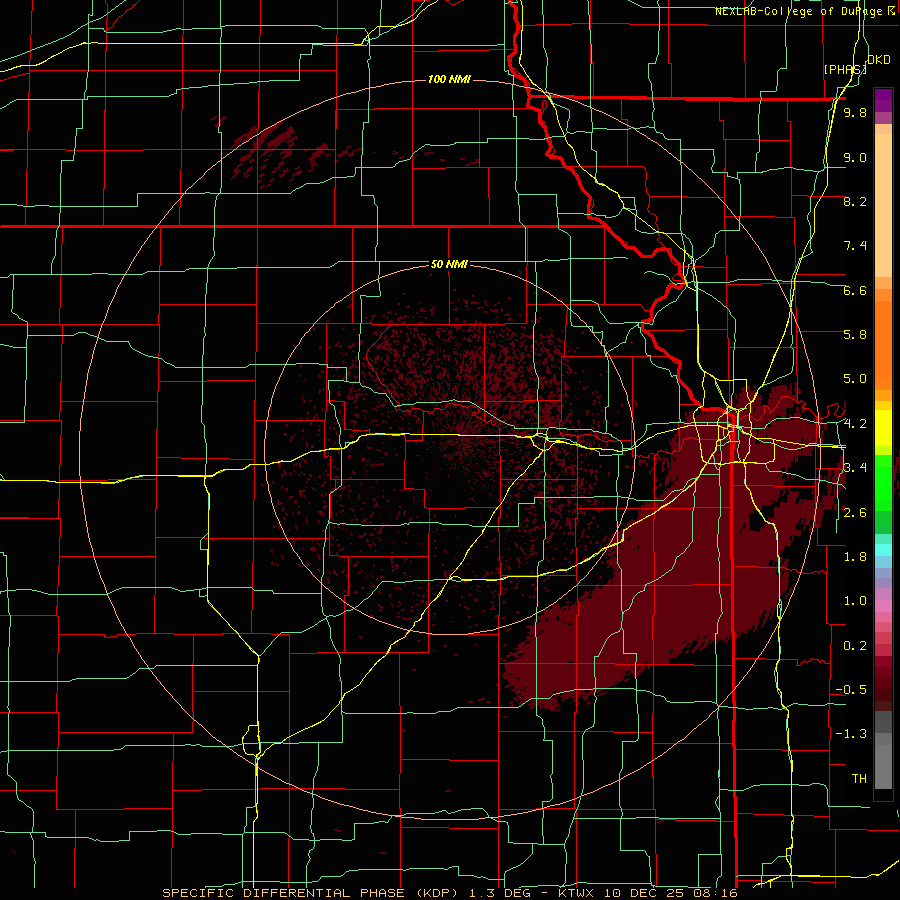Click the 1.8 value on the color scale

[x=855, y=557]
